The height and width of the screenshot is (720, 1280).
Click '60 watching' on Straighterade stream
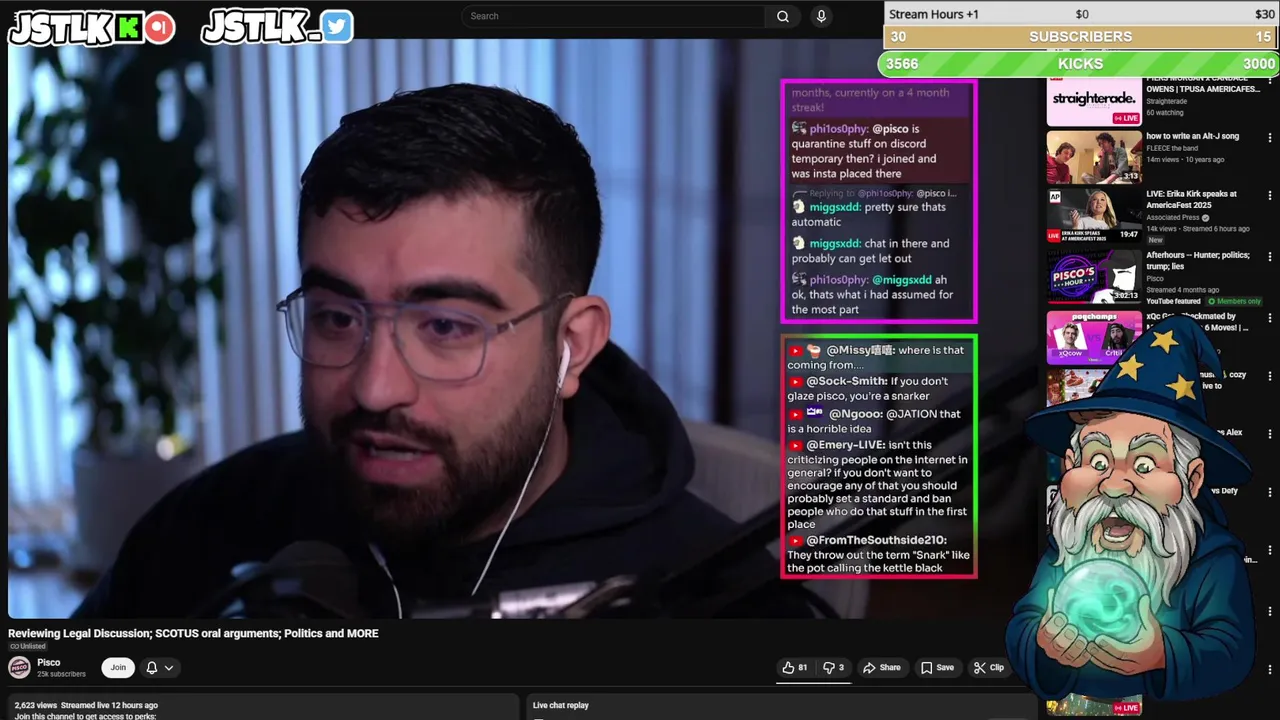point(1165,113)
